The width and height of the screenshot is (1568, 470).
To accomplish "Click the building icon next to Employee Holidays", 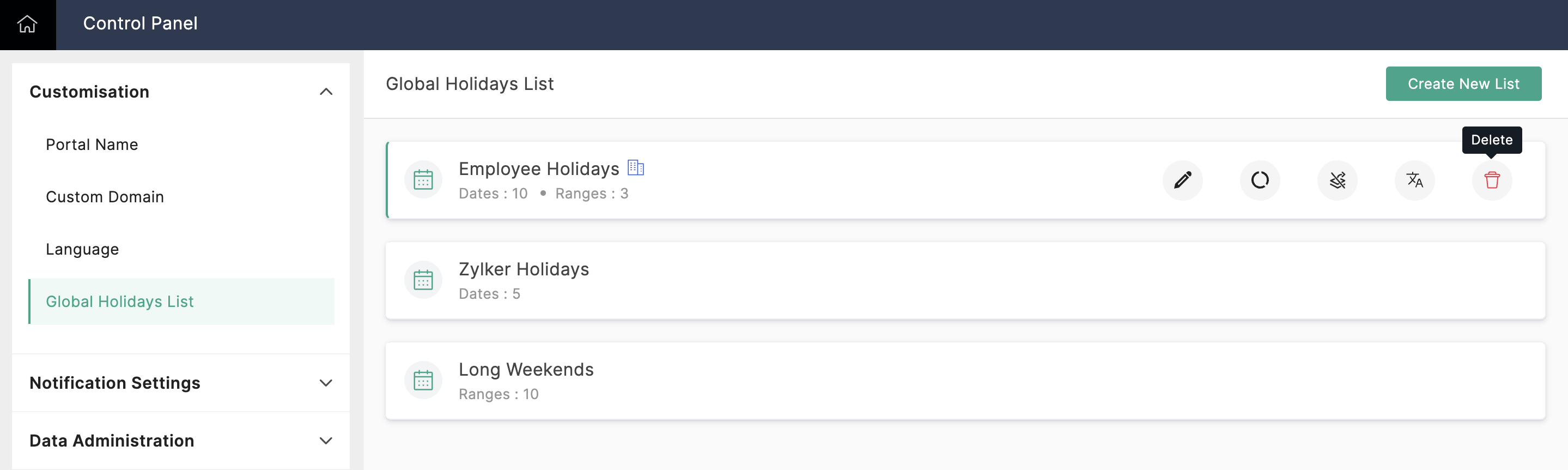I will click(x=635, y=167).
